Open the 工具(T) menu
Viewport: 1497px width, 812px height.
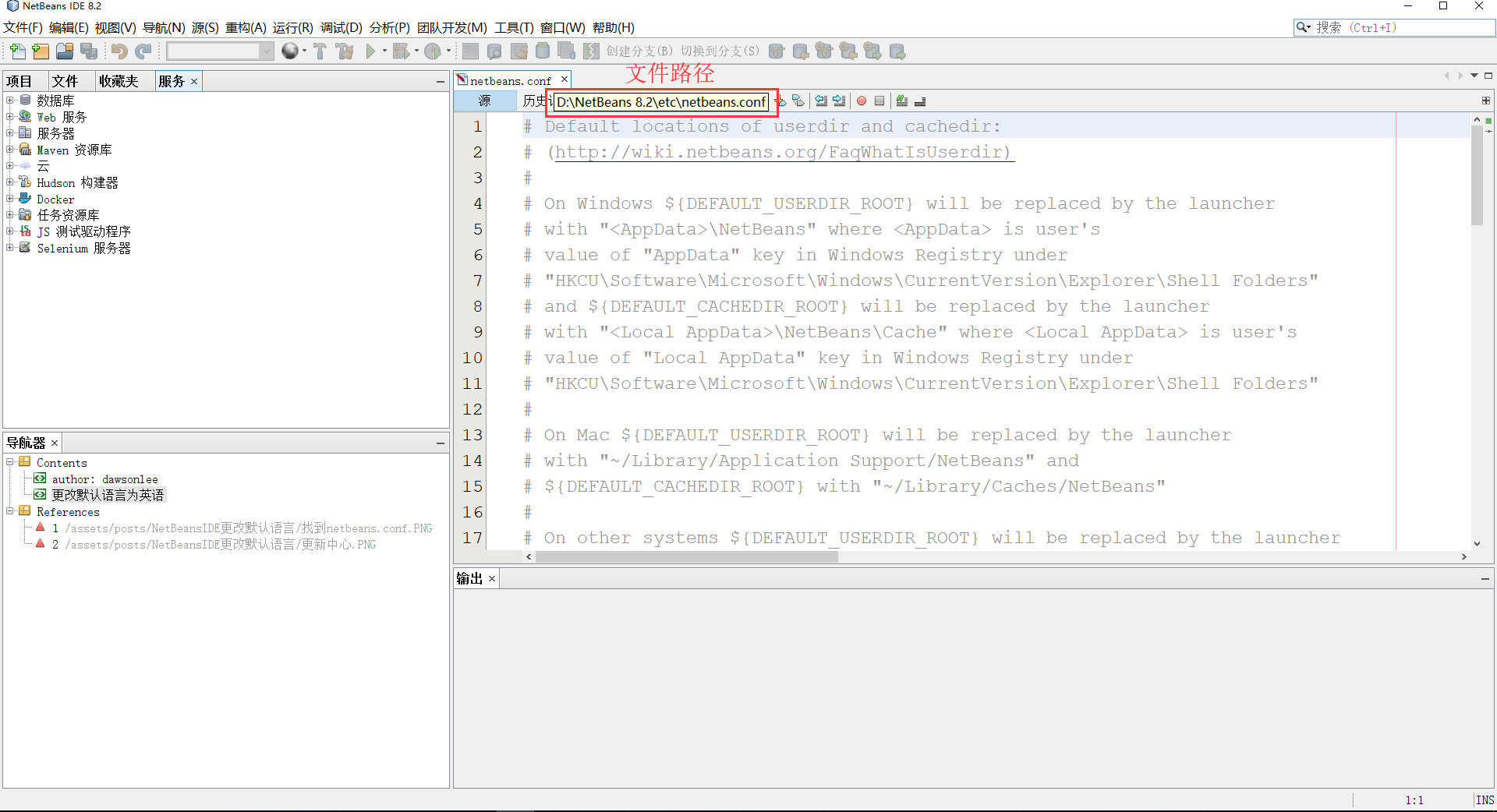pos(514,27)
